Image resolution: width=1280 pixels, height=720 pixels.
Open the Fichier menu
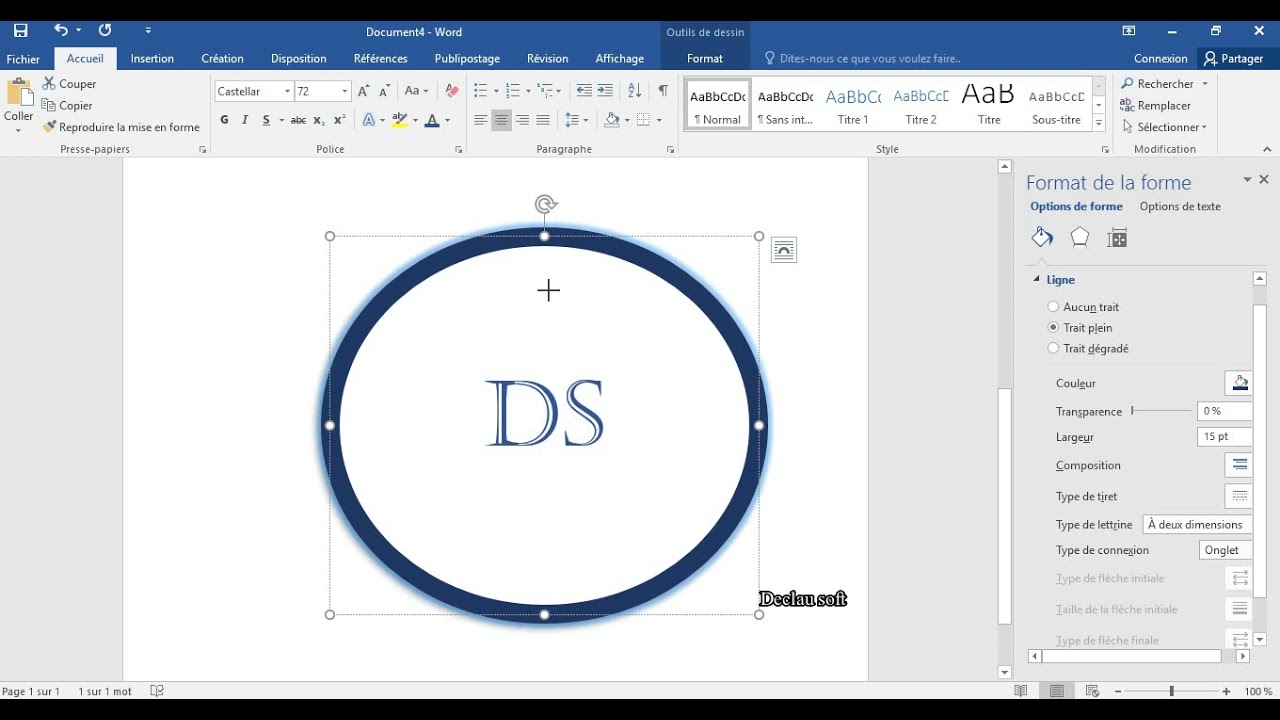click(x=23, y=59)
